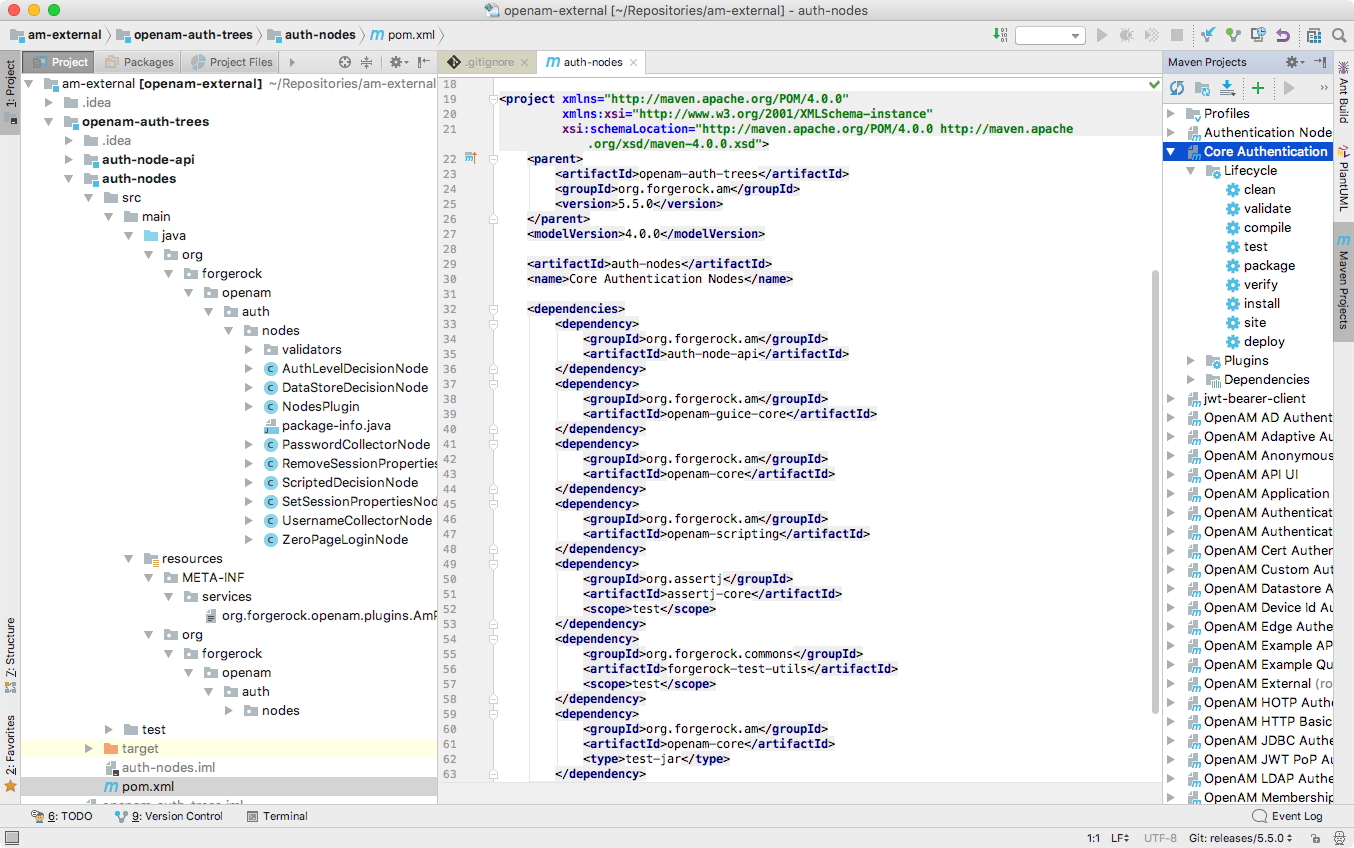Reimport all Maven projects
This screenshot has width=1354, height=848.
tap(1177, 87)
